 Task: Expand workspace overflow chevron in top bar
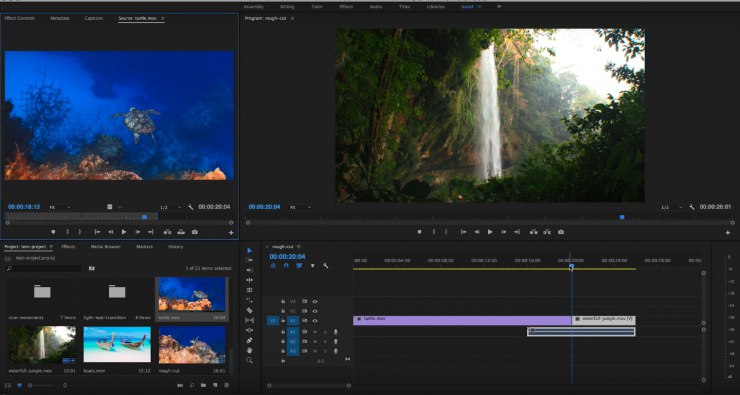point(499,7)
